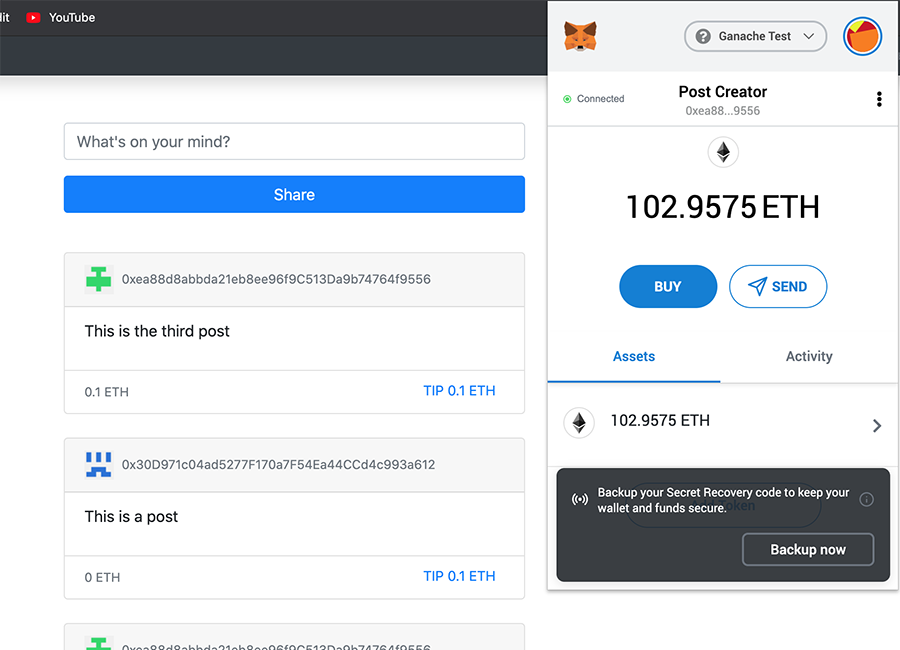Select the address 0x30D971c04ad5277F170a7F54Ea44CCd4c993a612
The width and height of the screenshot is (900, 650).
tap(278, 465)
